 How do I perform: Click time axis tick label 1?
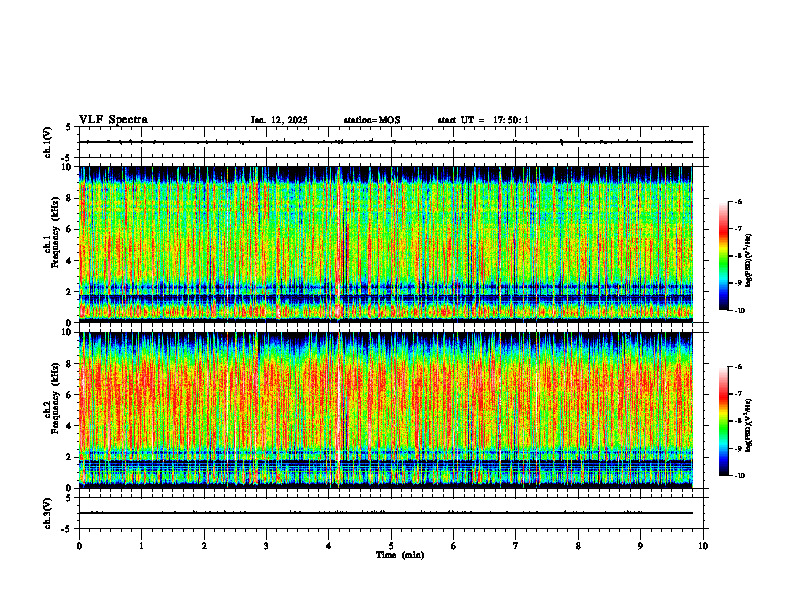tap(141, 546)
